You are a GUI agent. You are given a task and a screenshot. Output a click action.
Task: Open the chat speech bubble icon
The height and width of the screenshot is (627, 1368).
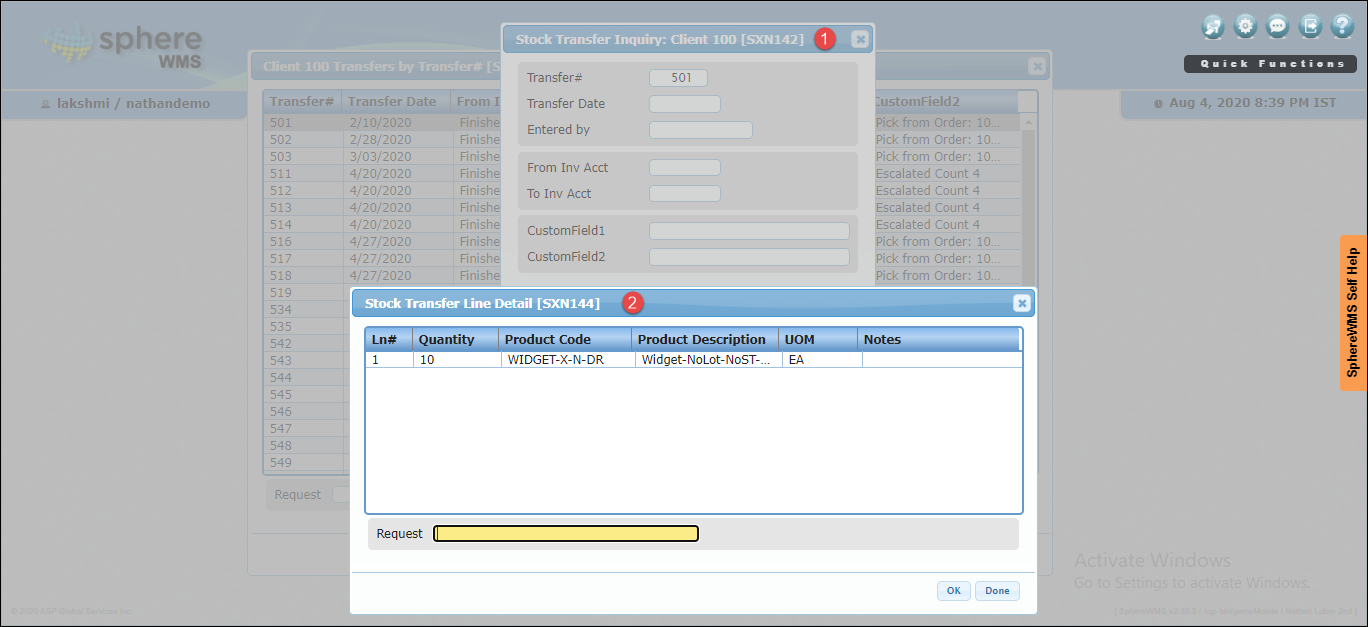[1277, 27]
